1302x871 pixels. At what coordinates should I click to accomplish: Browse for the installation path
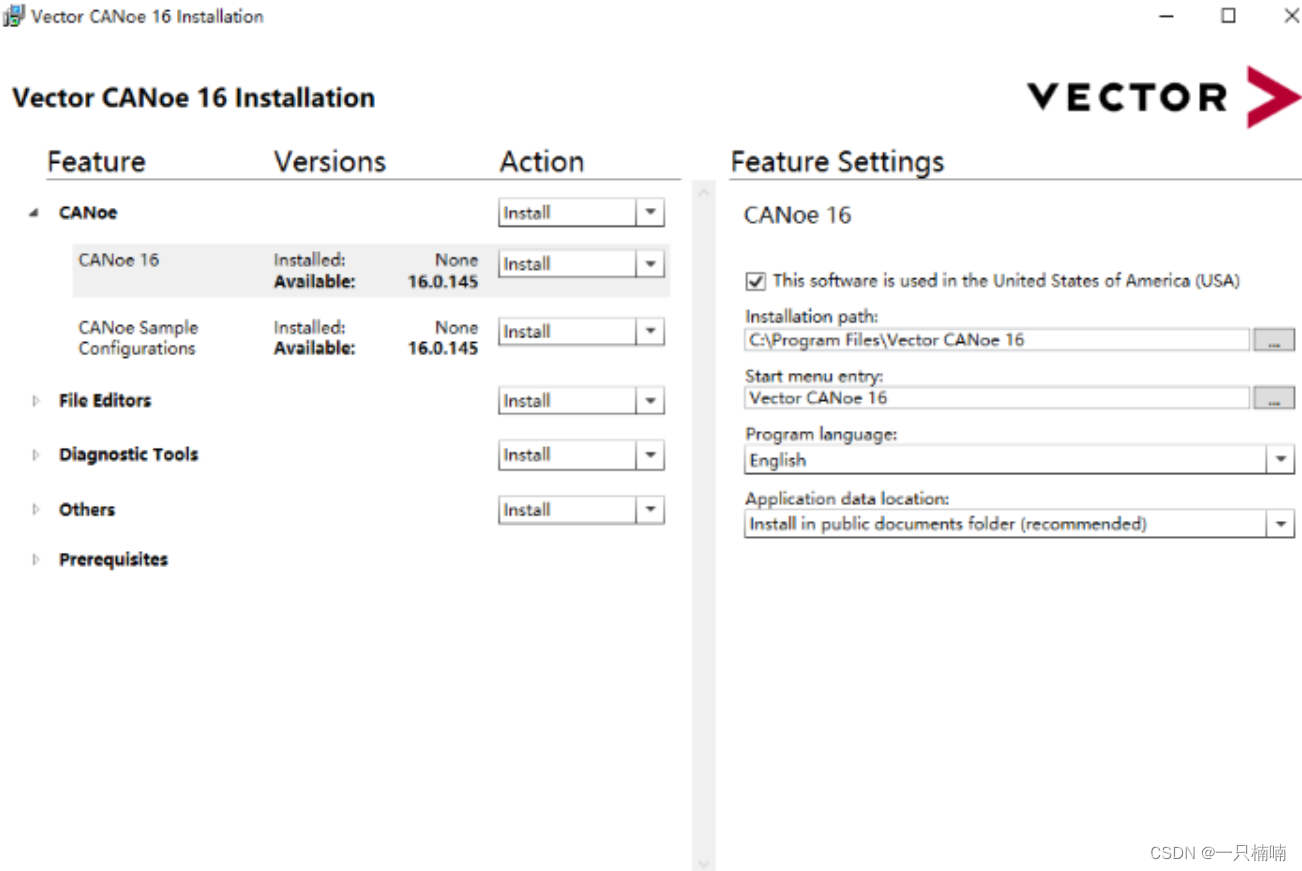click(1274, 340)
